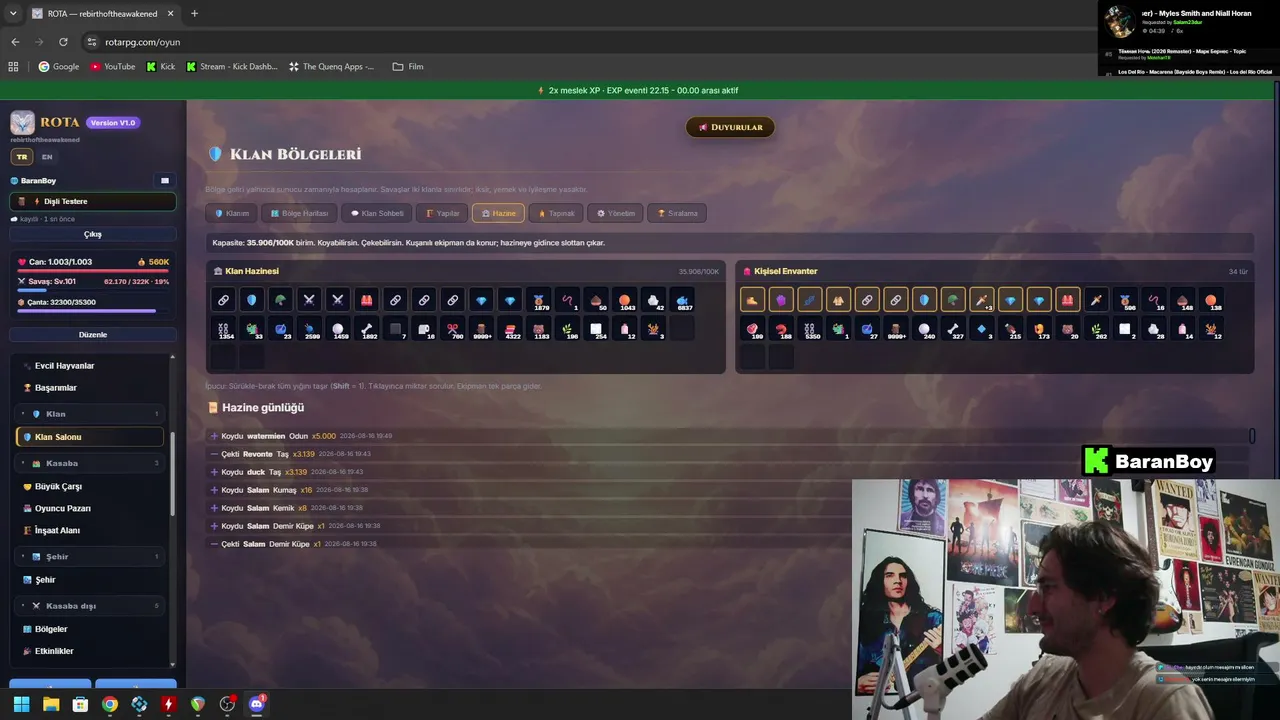
Task: Open the Windows Start menu
Action: [x=21, y=704]
